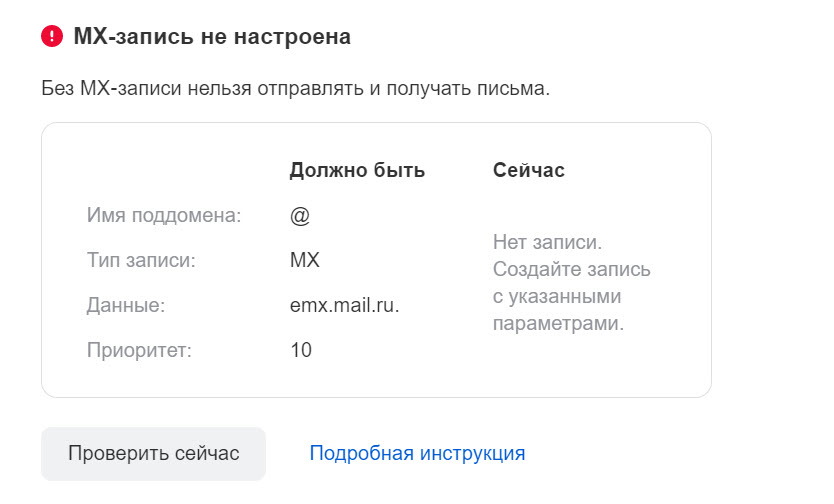
Task: Click the 'Нет записи.' status text
Action: click(547, 242)
